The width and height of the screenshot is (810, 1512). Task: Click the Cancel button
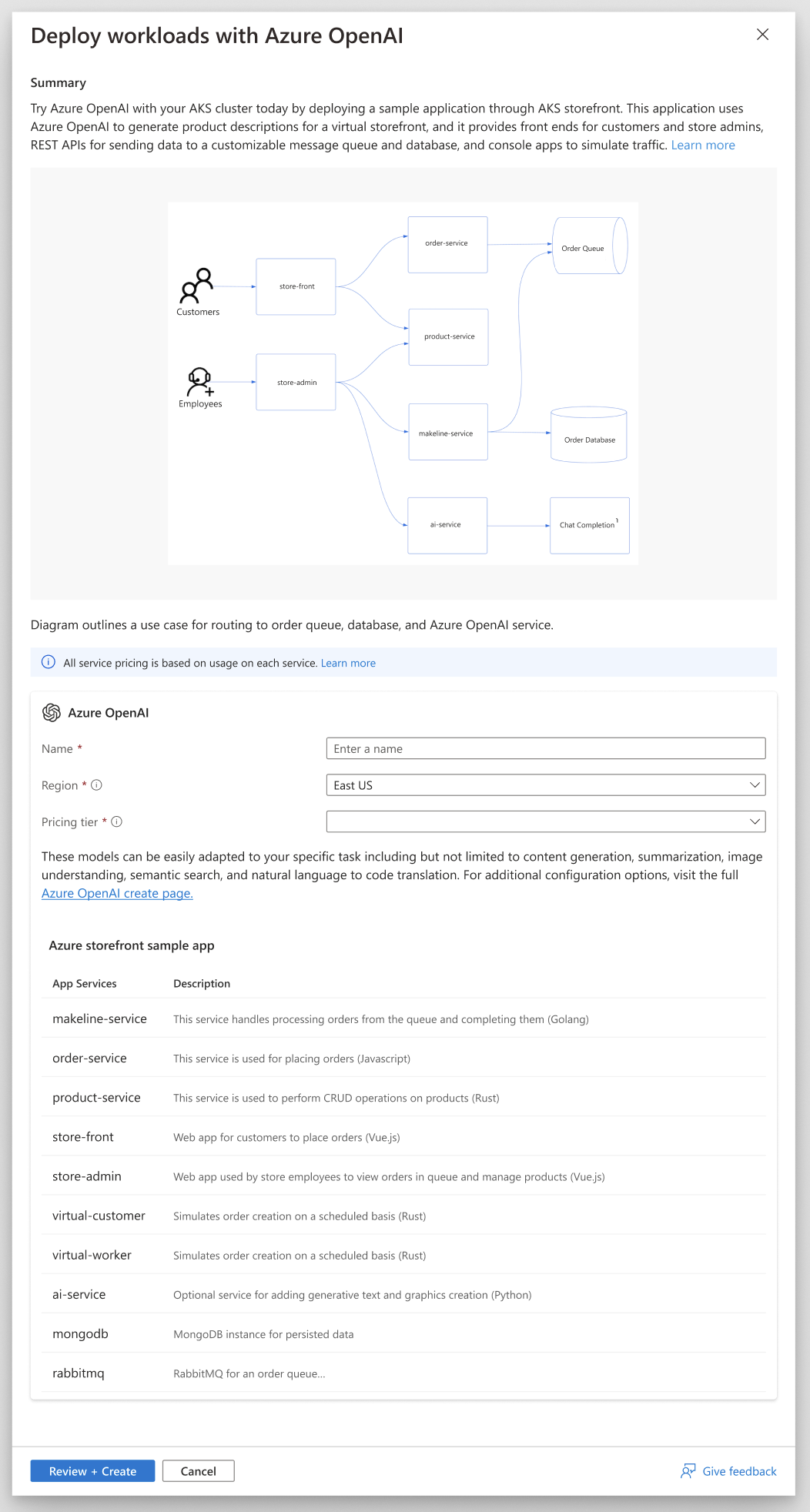[199, 1471]
